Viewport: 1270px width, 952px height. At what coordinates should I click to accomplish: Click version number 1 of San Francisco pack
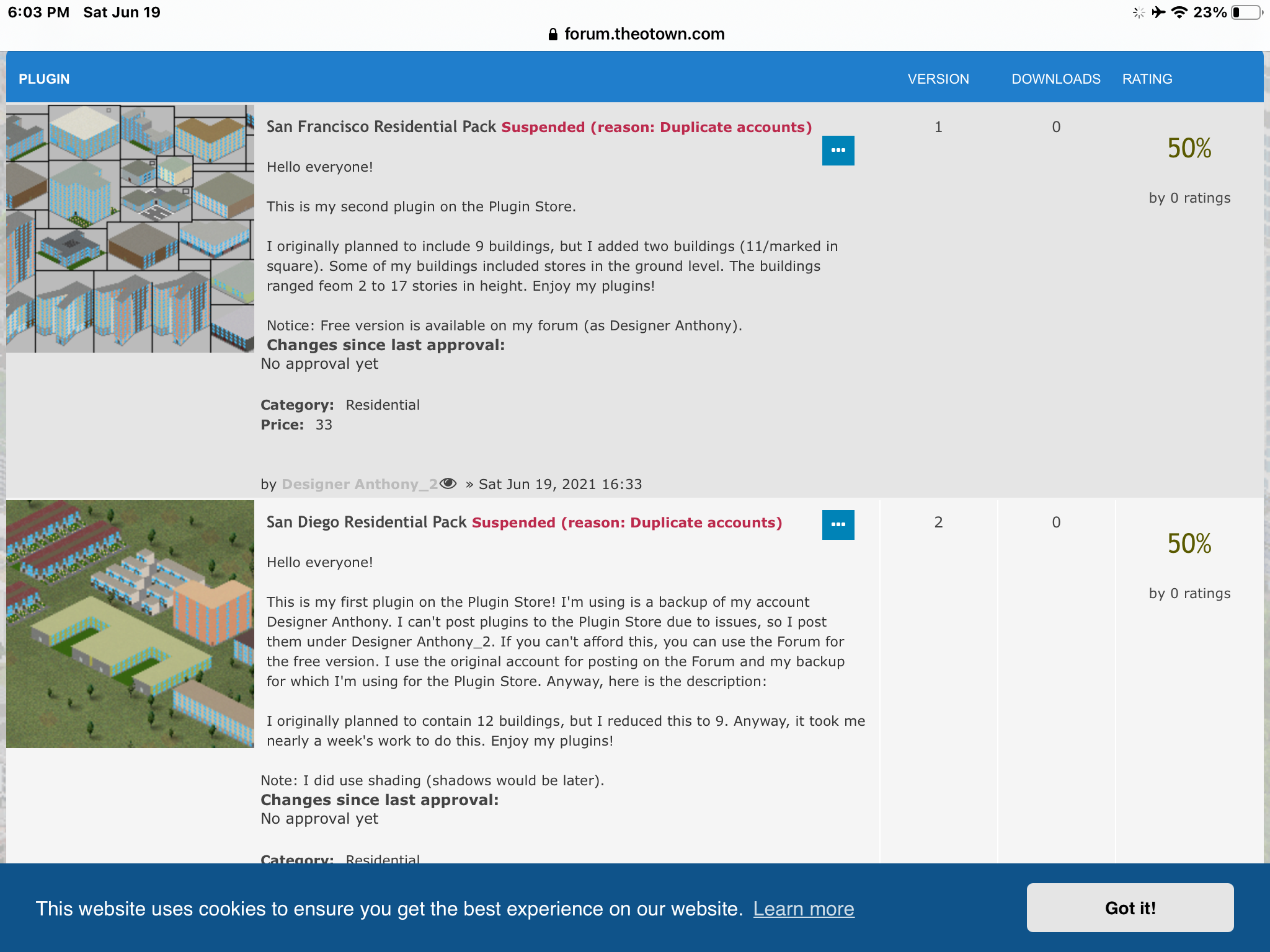[x=938, y=126]
